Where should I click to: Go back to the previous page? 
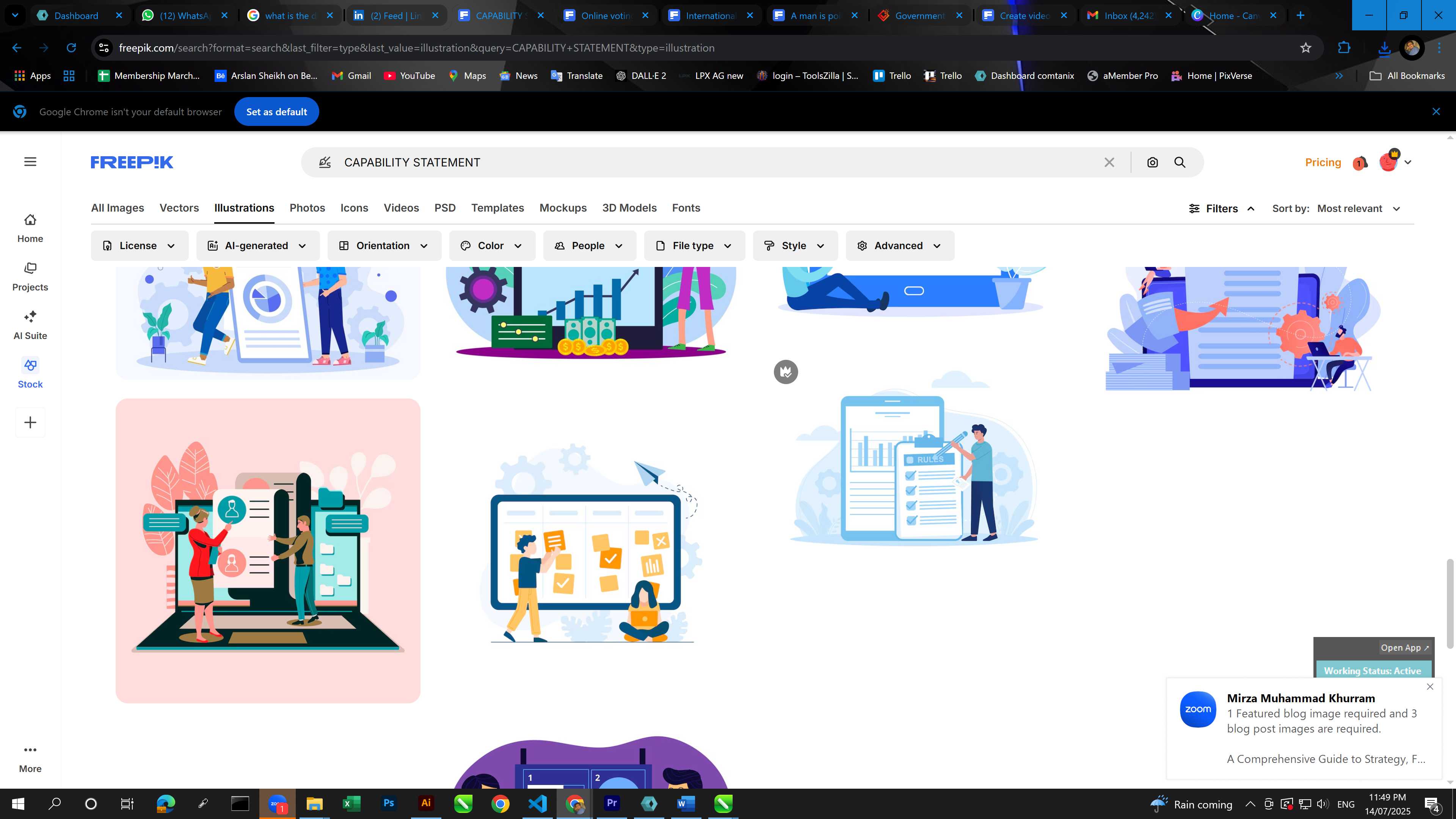(17, 48)
